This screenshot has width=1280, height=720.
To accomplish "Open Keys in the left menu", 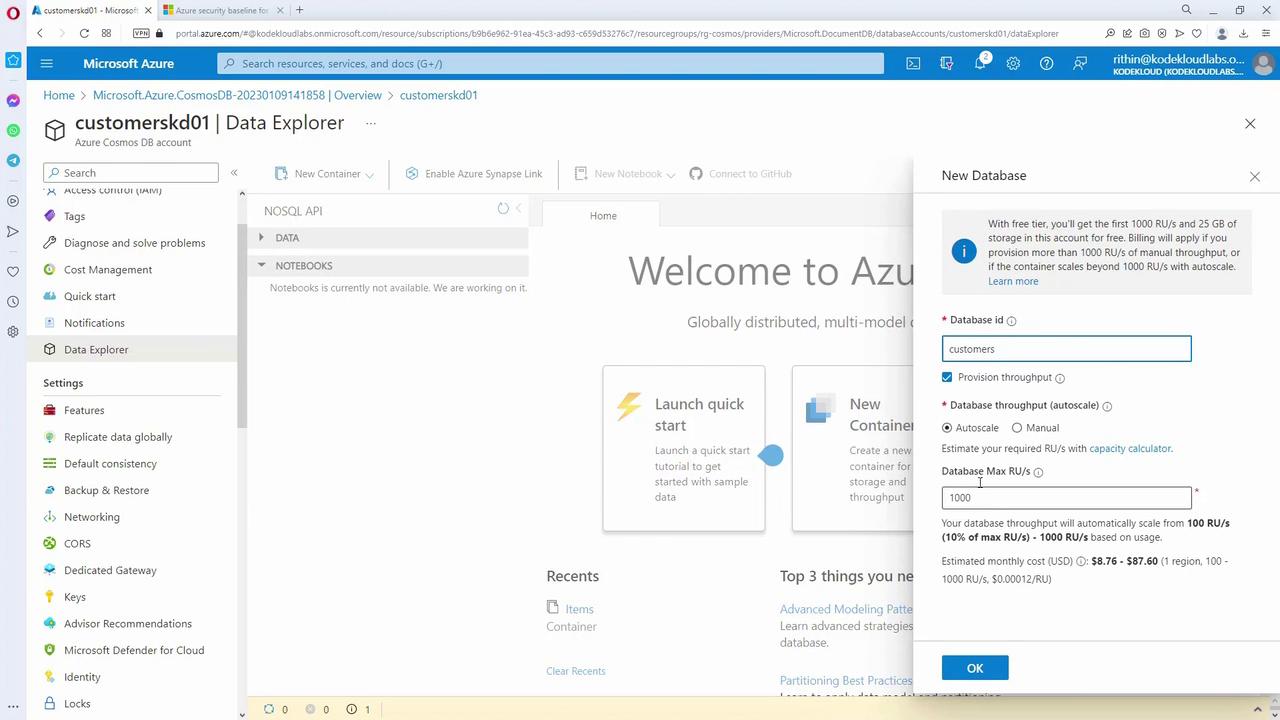I will (75, 597).
